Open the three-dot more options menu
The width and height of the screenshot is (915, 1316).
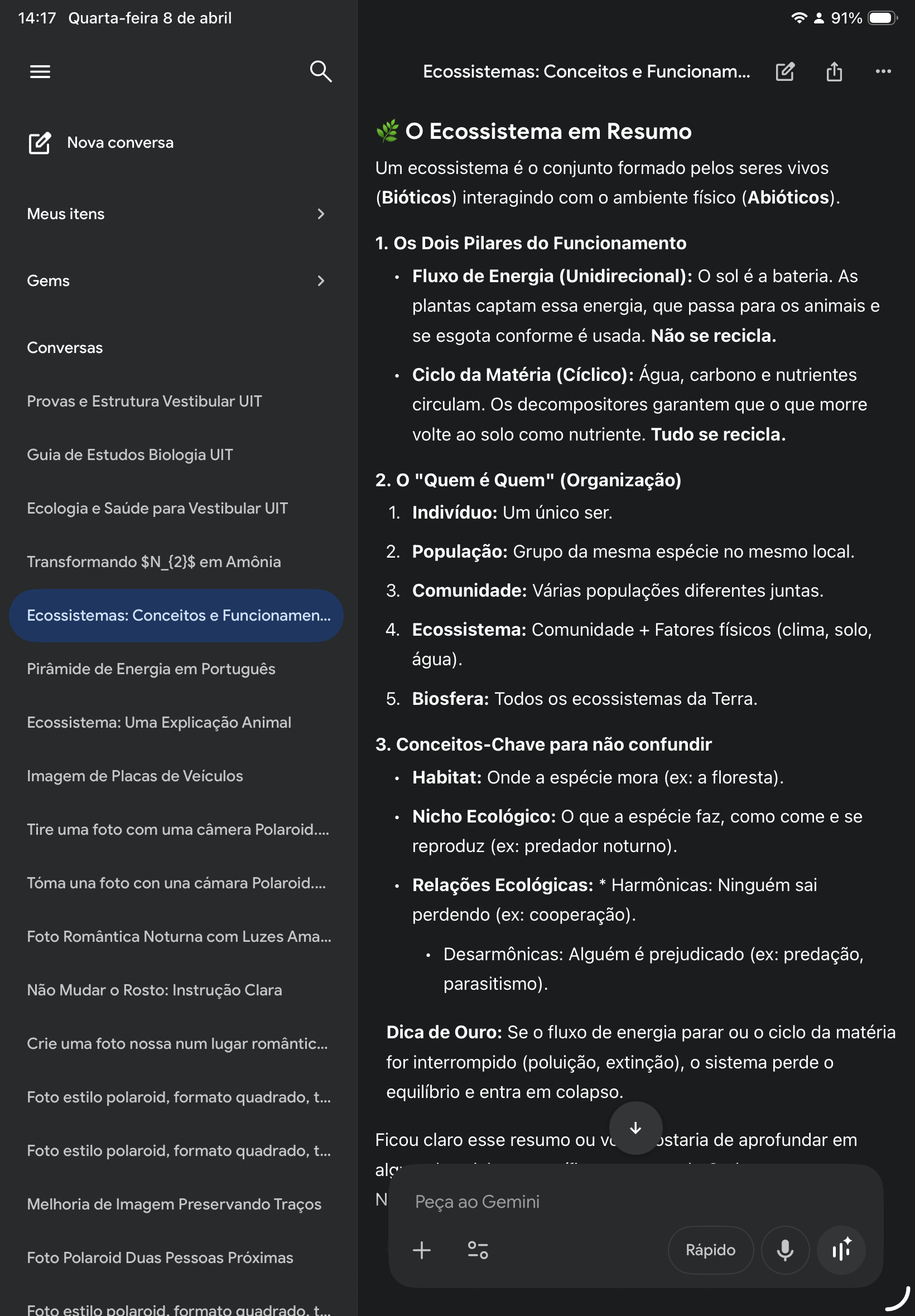(x=882, y=71)
